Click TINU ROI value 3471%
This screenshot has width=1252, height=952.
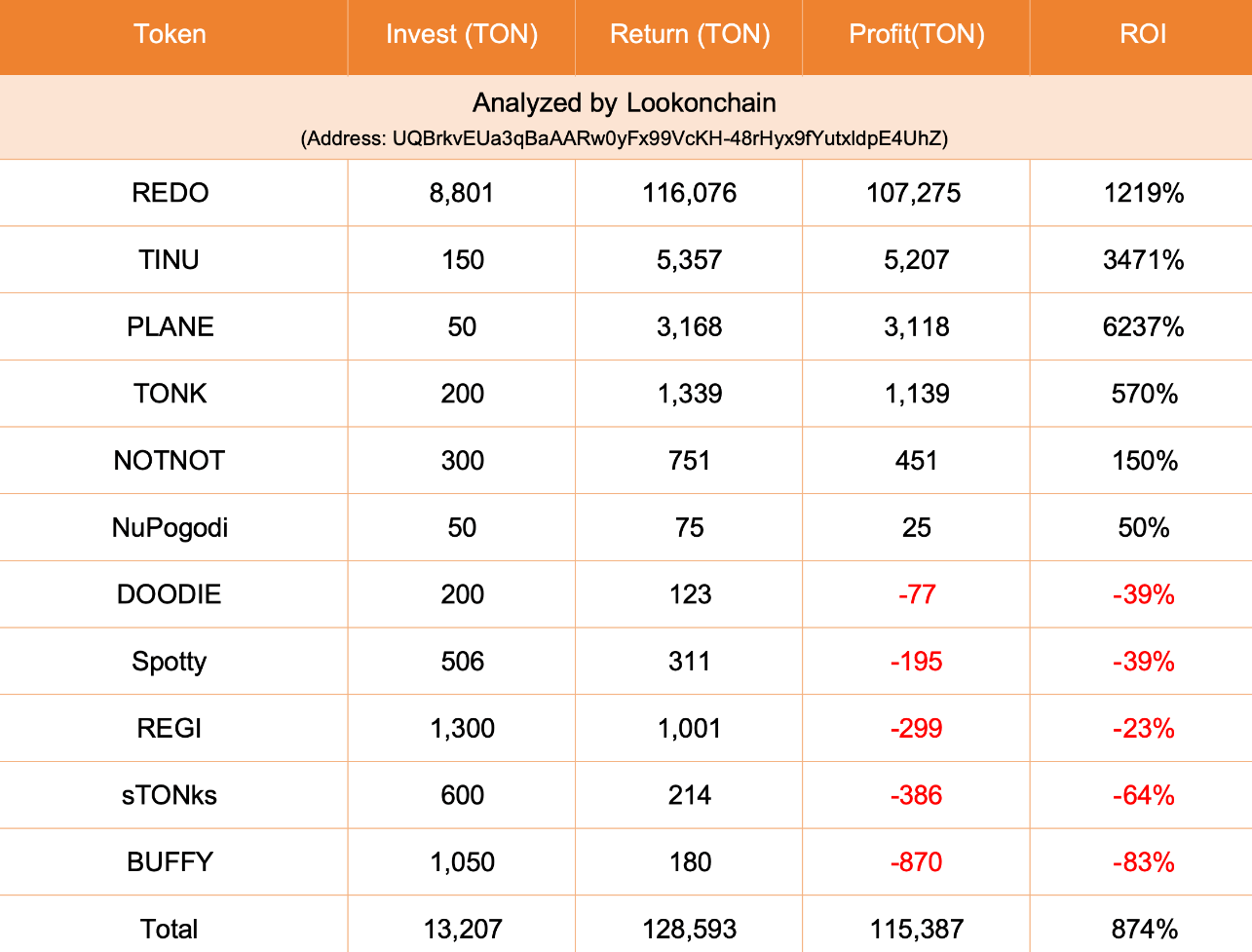coord(1143,260)
